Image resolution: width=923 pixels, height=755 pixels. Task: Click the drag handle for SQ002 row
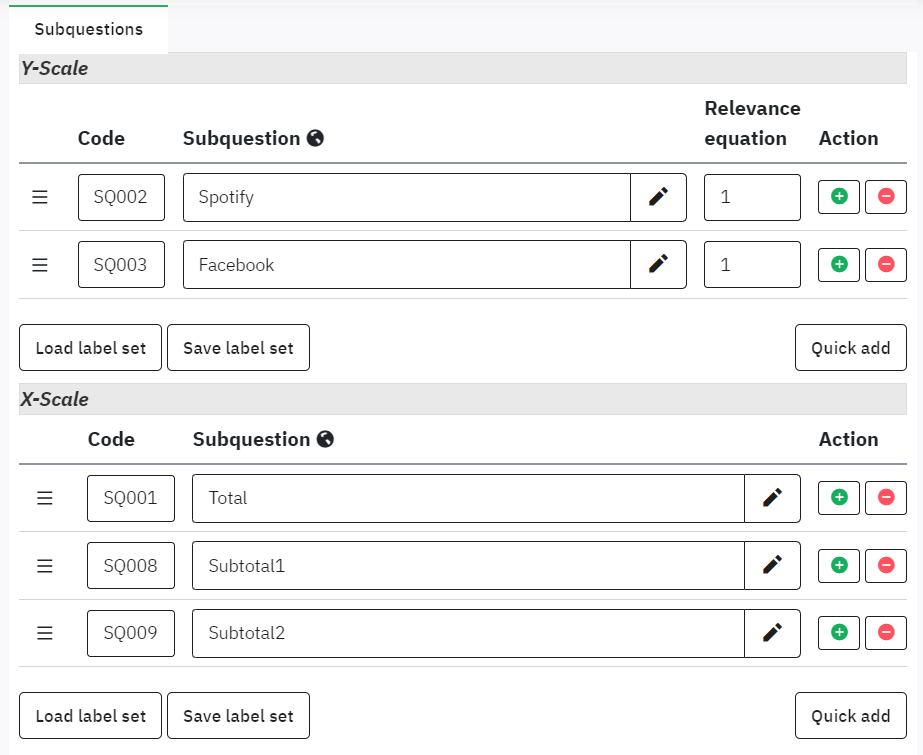40,197
